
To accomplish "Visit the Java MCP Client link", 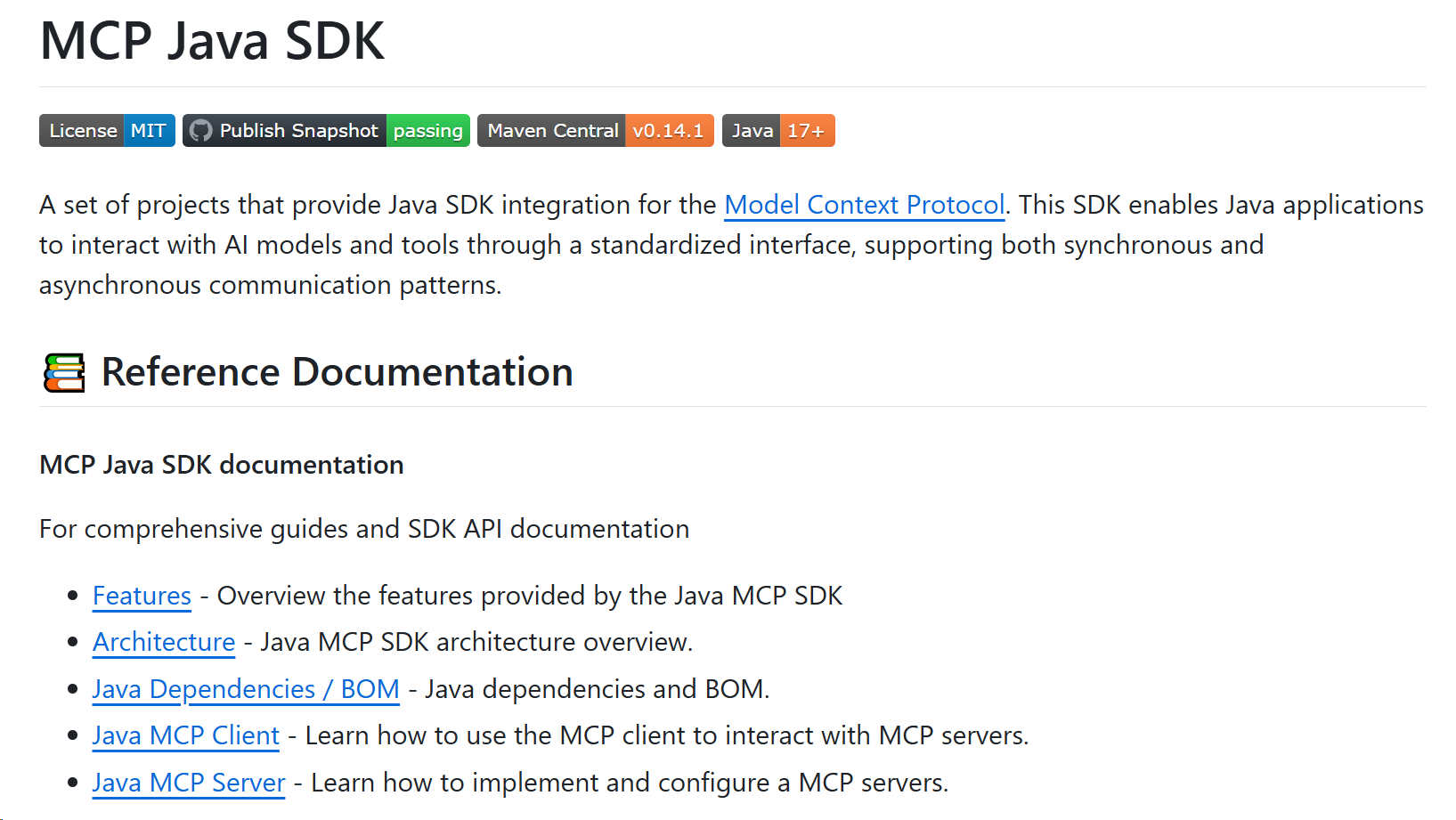I will 185,735.
